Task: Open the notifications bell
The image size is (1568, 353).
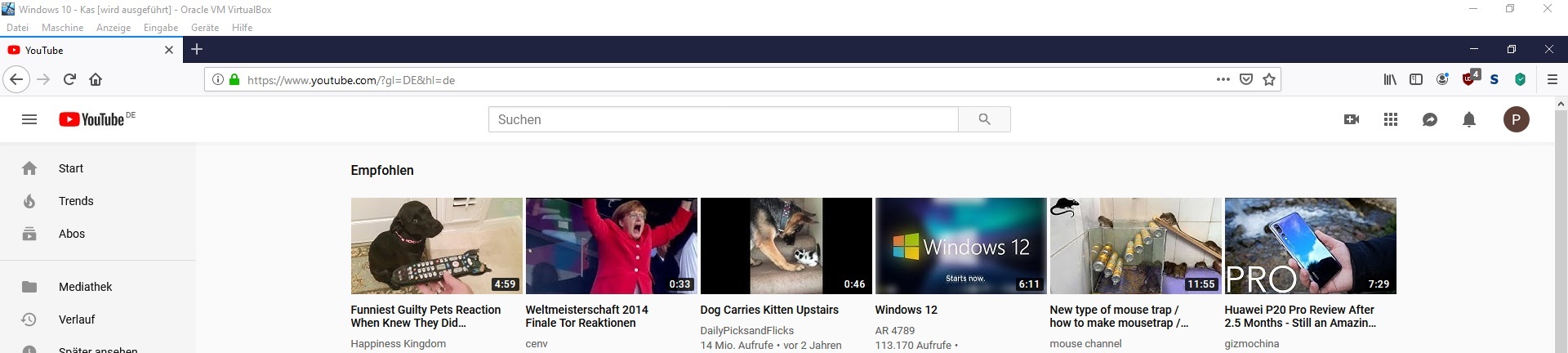Action: click(1469, 119)
